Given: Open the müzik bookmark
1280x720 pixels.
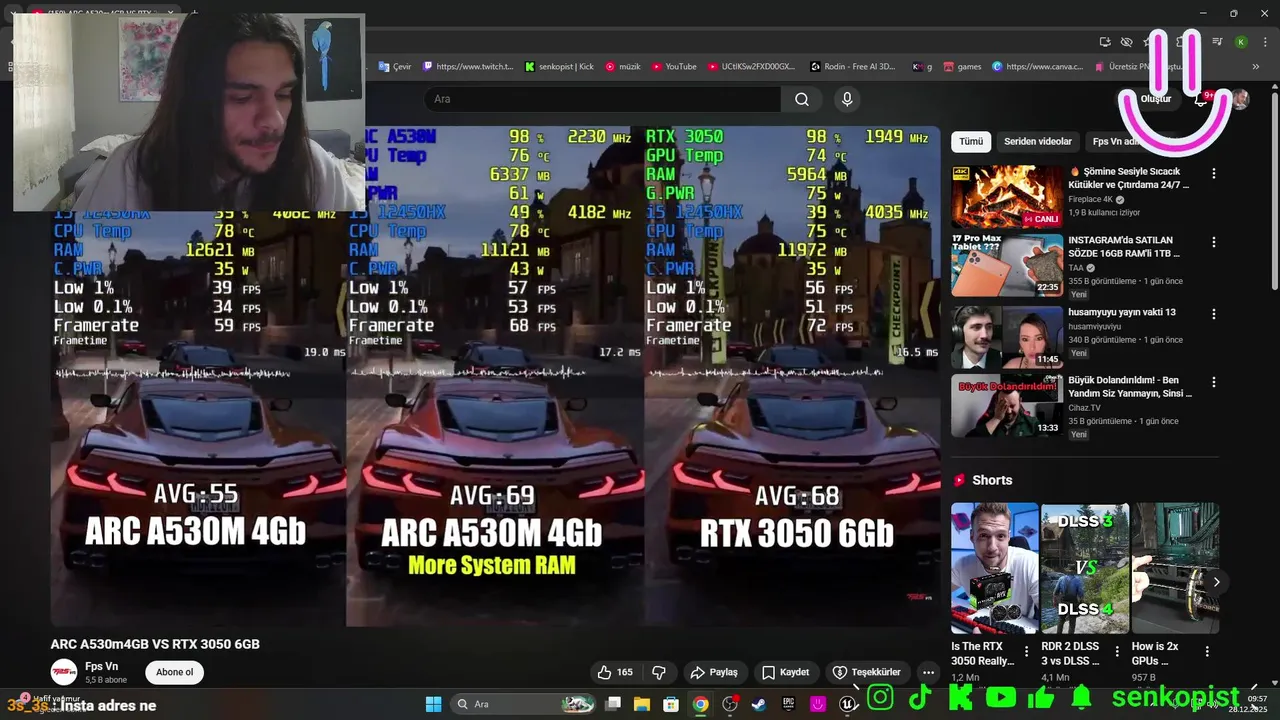Looking at the screenshot, I should [623, 67].
